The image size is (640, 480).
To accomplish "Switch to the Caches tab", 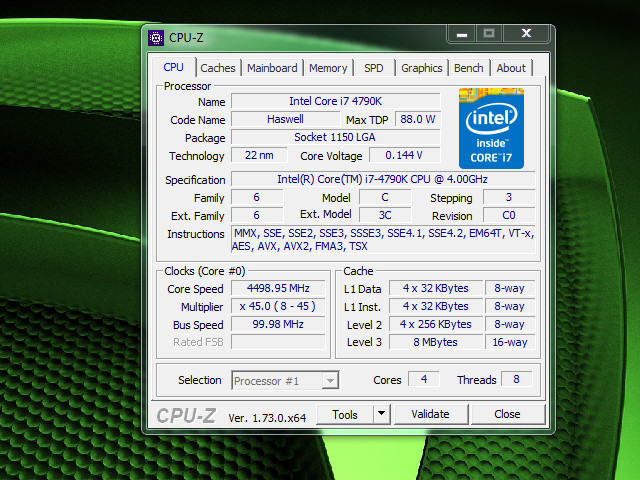I will tap(218, 68).
